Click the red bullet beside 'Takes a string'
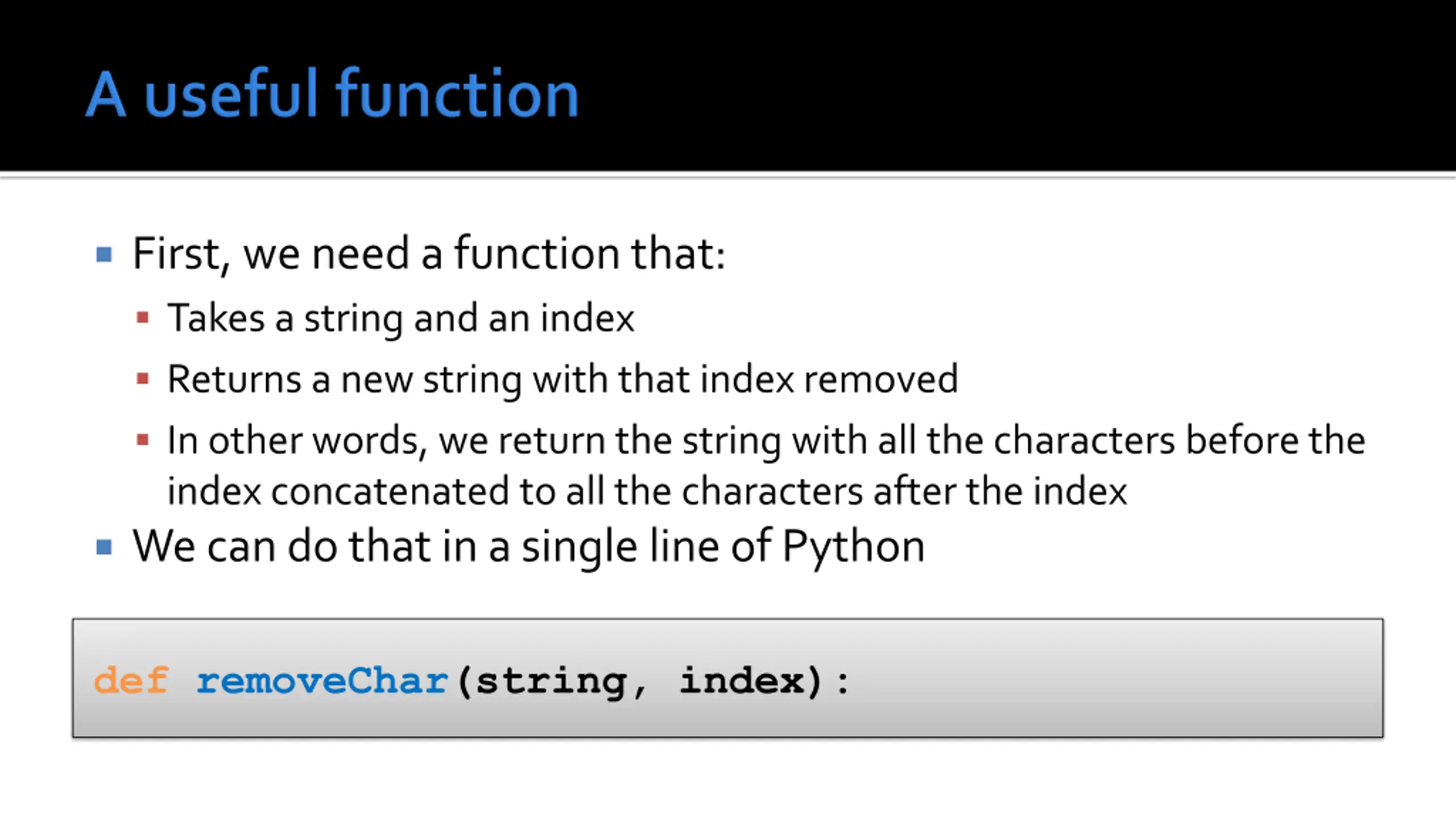Screen dimensions: 1456x819 [143, 317]
